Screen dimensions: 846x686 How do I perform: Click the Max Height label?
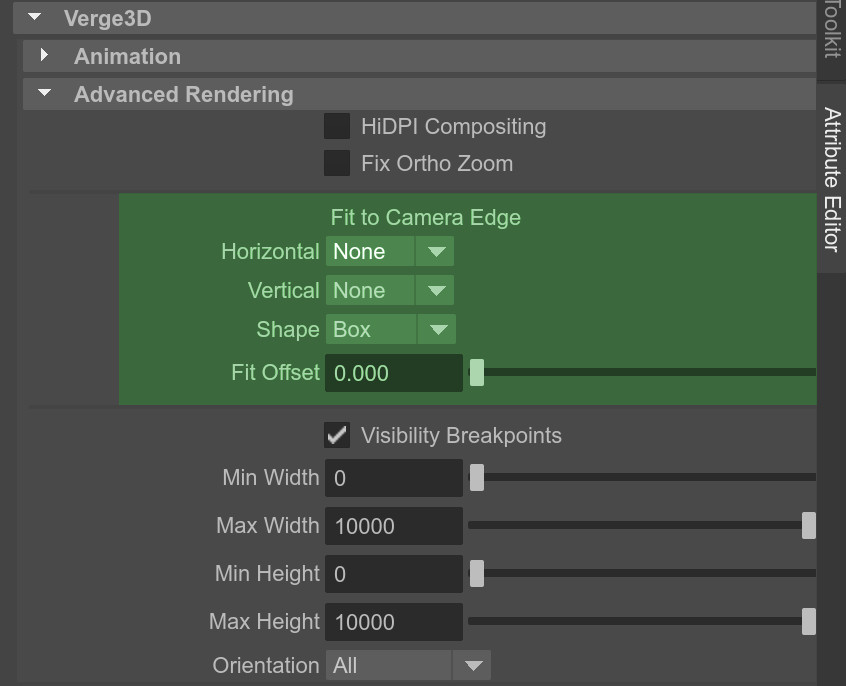tap(264, 622)
